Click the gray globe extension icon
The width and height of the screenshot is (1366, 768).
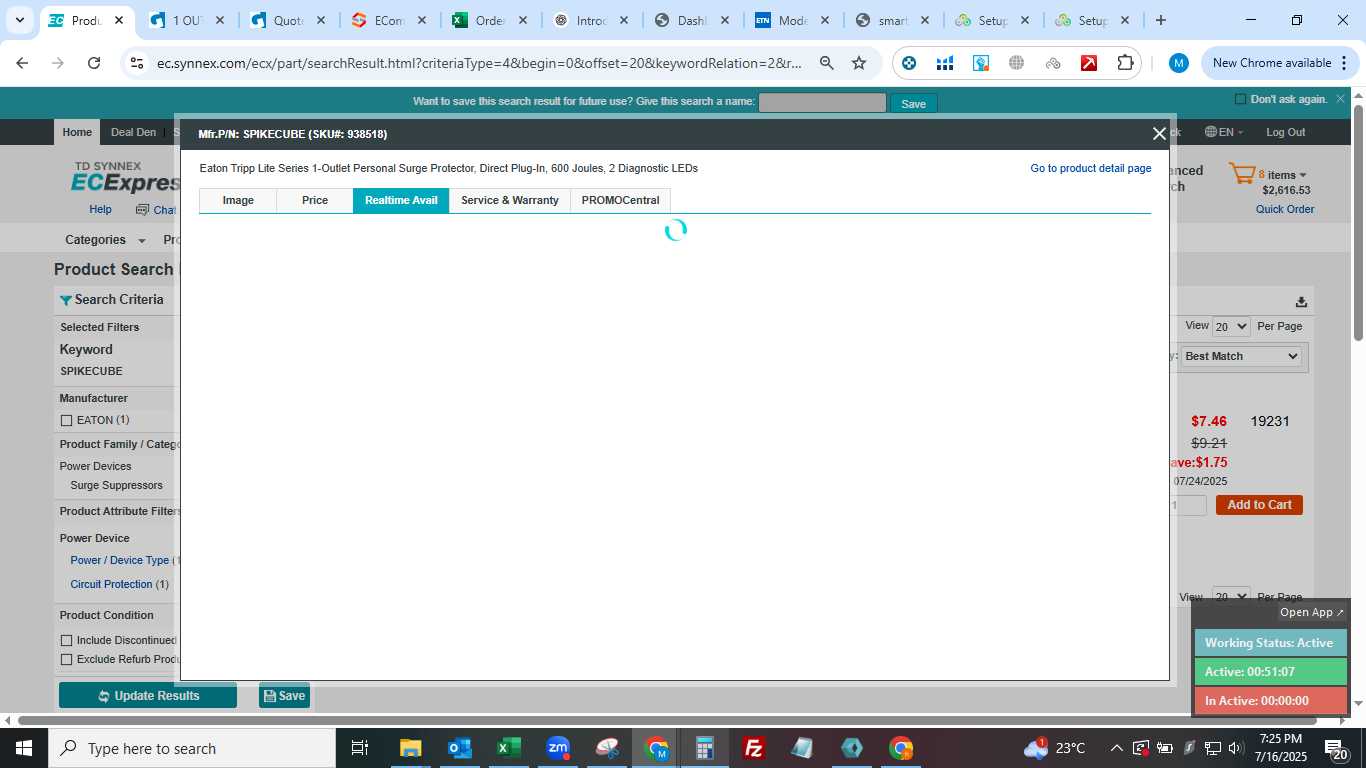point(1017,63)
